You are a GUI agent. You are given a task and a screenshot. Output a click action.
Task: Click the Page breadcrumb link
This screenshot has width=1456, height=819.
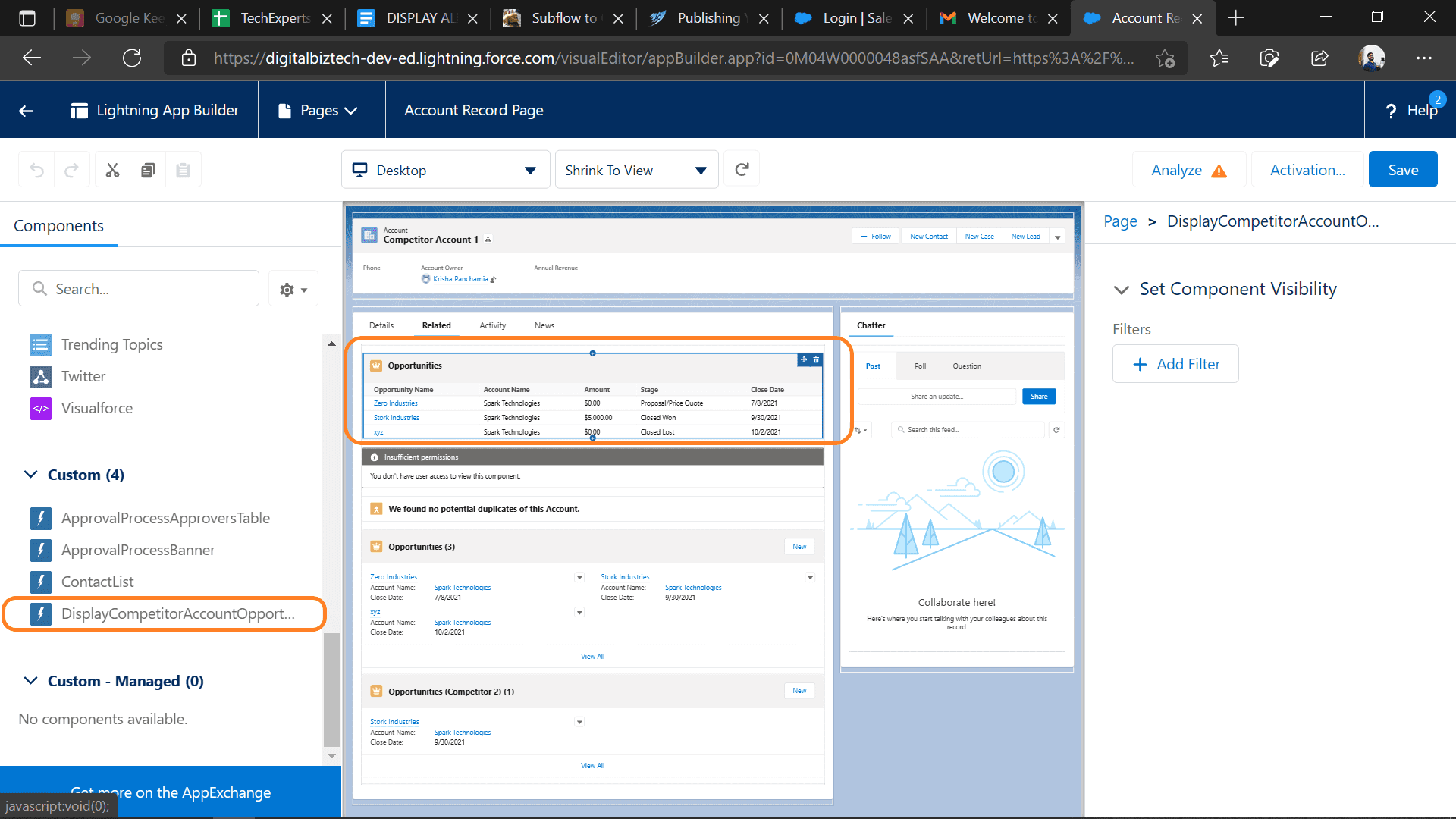click(x=1120, y=221)
